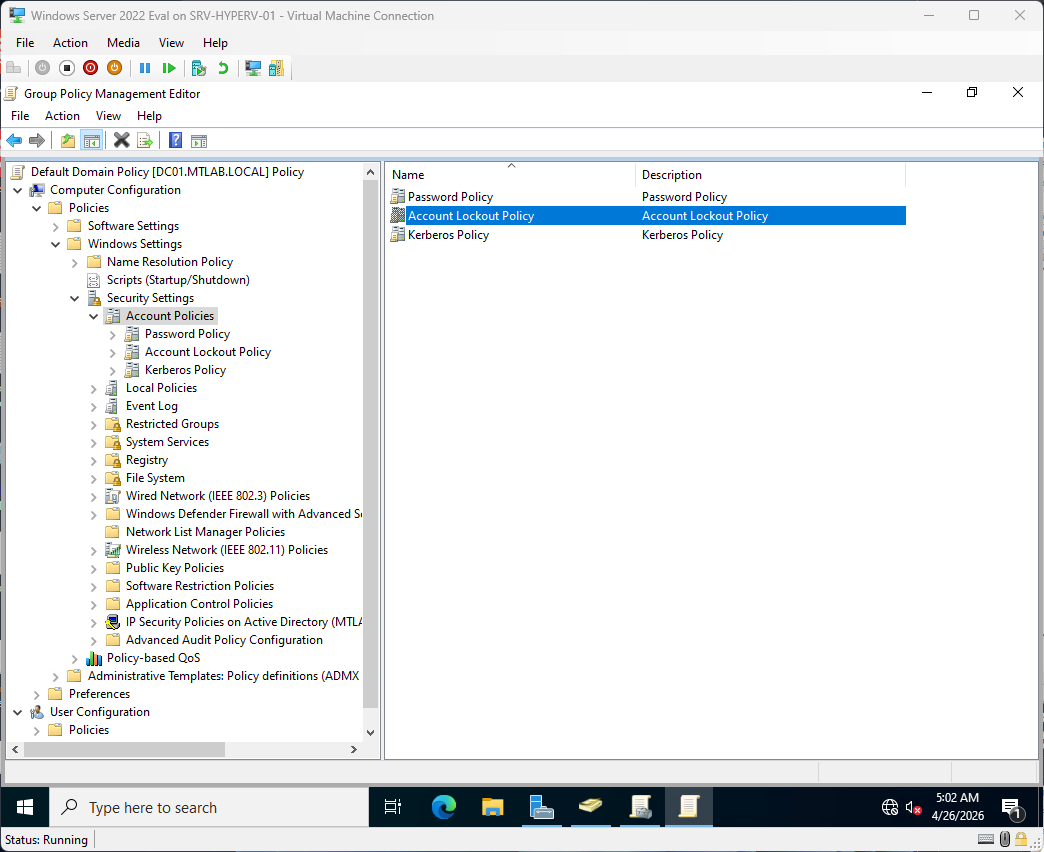Click the VM Start (green power) toolbar icon

point(43,68)
